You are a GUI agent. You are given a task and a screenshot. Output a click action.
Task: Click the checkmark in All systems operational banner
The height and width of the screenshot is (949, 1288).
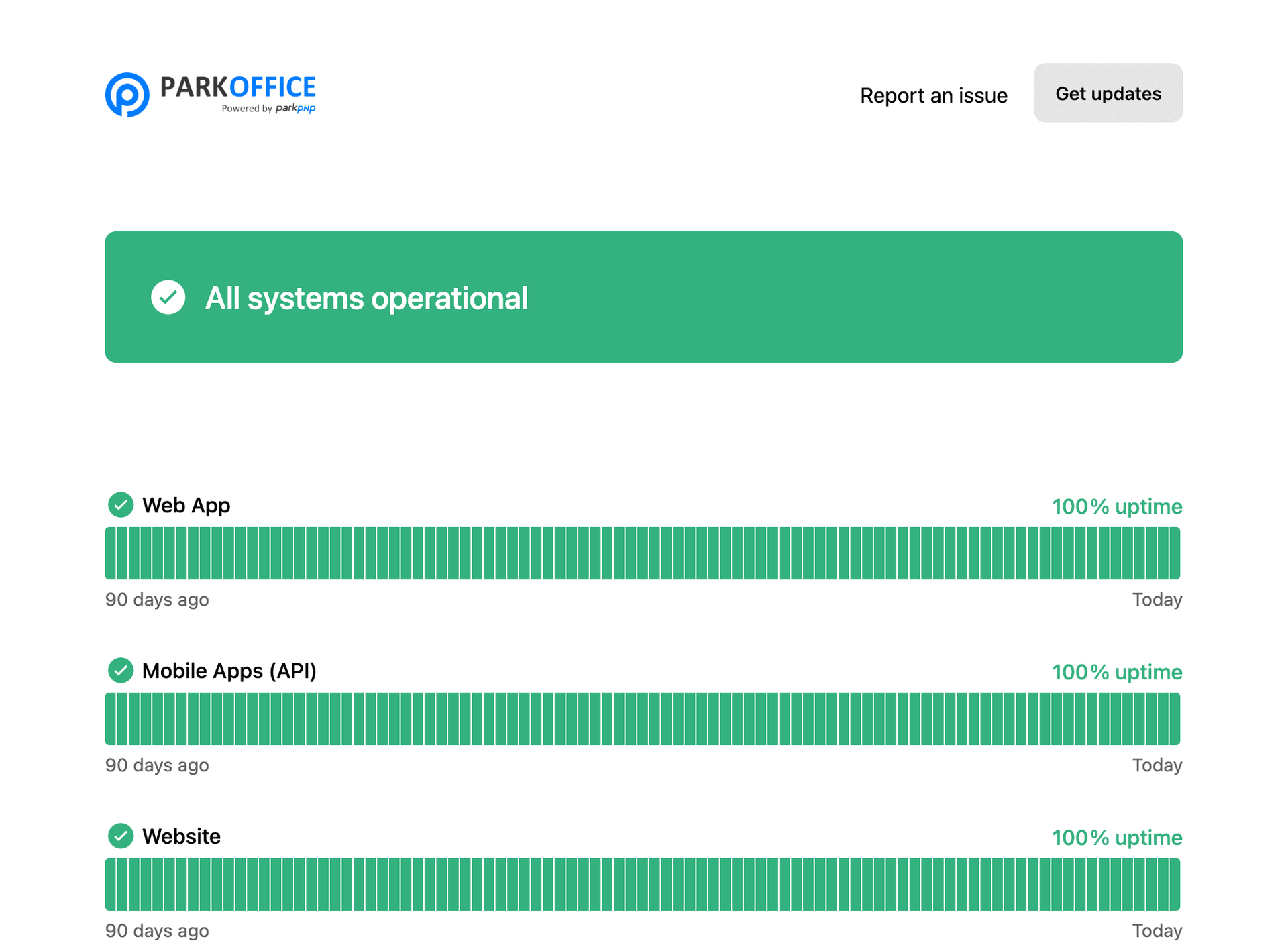click(168, 297)
